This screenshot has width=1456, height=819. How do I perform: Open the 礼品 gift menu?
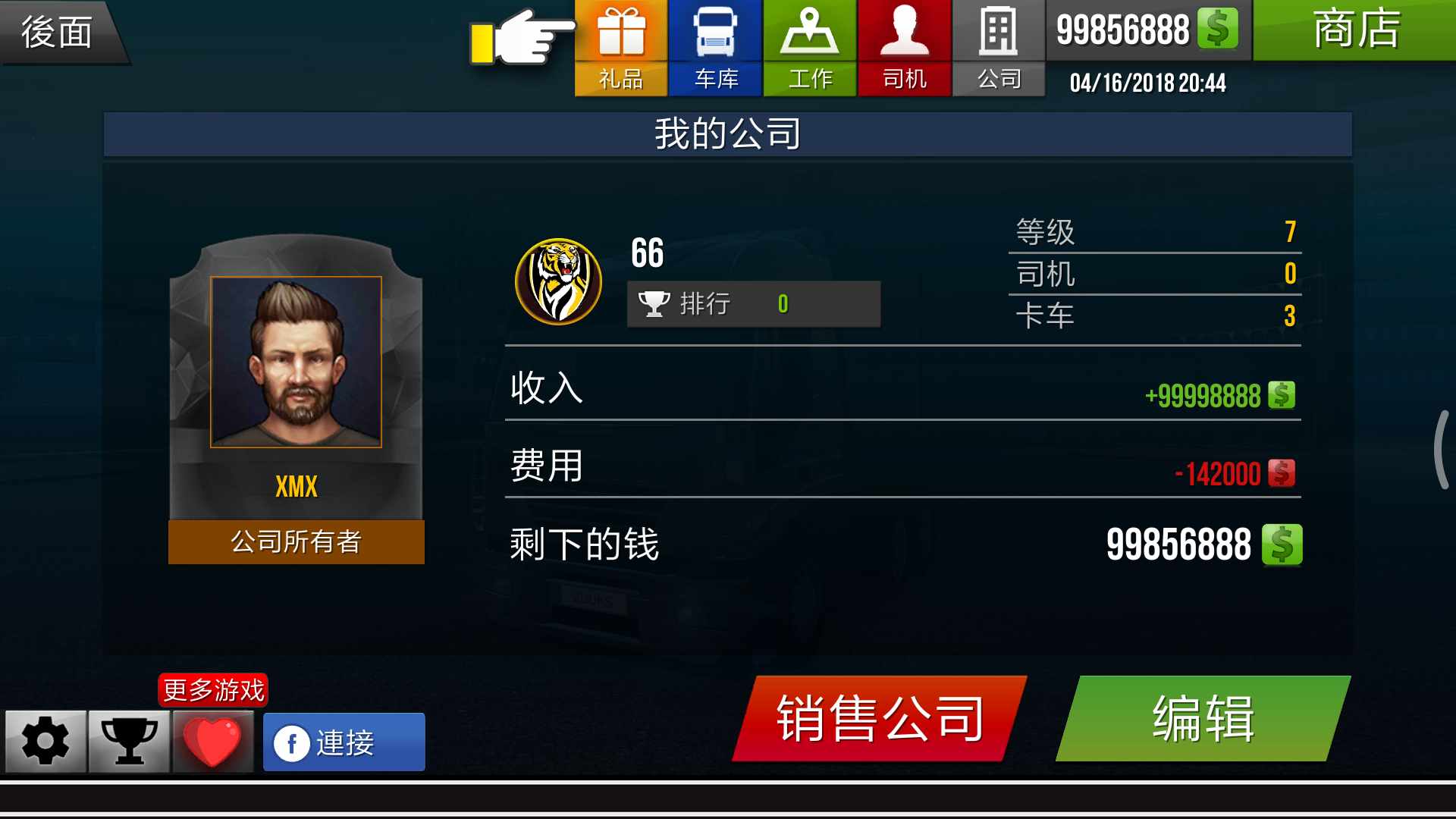(621, 48)
